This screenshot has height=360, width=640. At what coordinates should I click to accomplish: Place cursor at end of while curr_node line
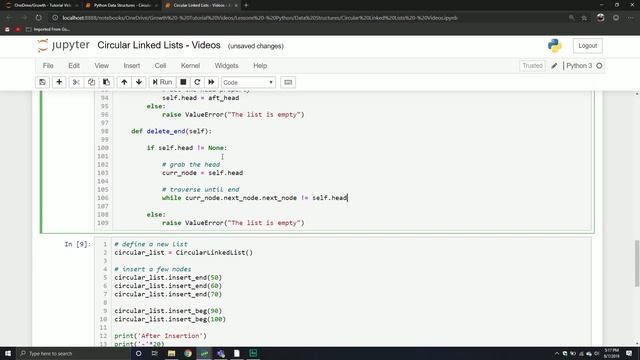coord(347,198)
